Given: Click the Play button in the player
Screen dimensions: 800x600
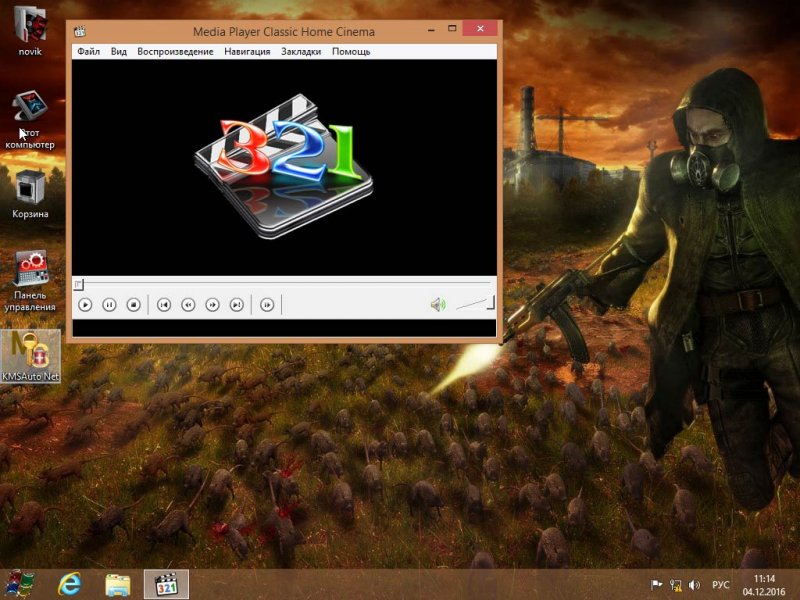Looking at the screenshot, I should point(85,305).
